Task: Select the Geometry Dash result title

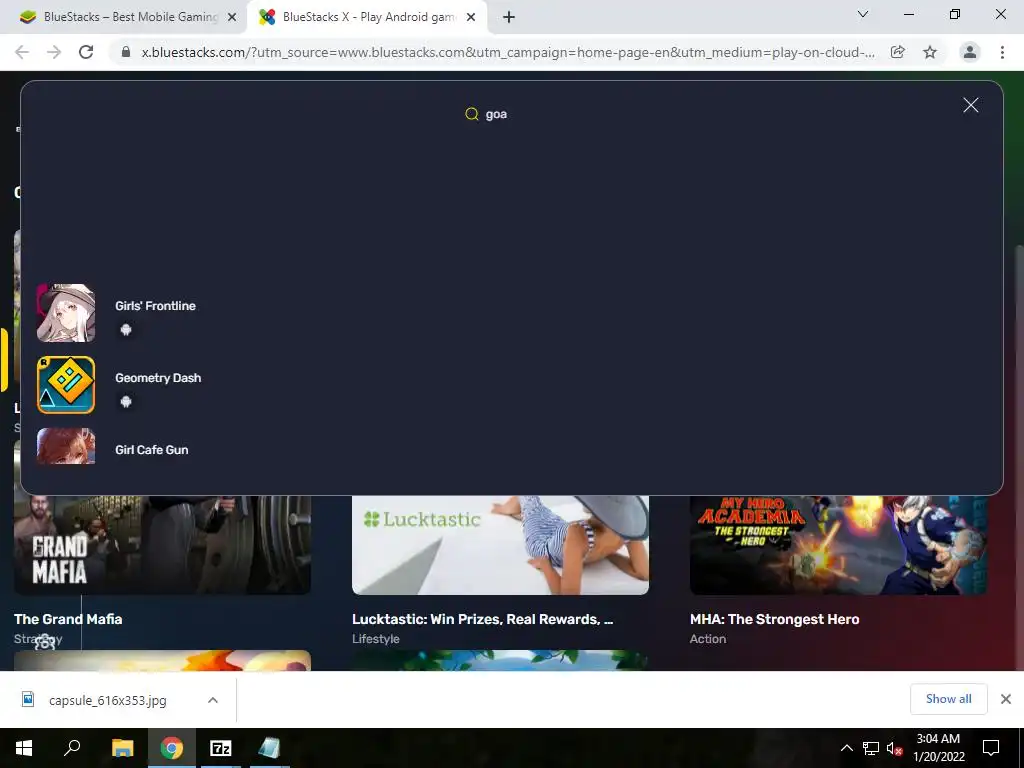Action: (x=158, y=377)
